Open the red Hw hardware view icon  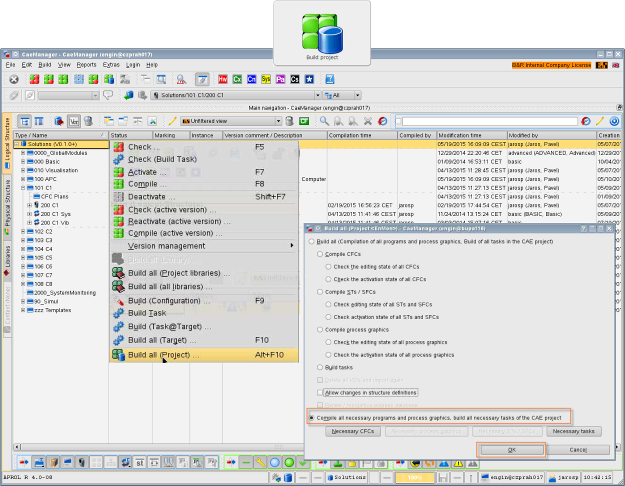223,79
